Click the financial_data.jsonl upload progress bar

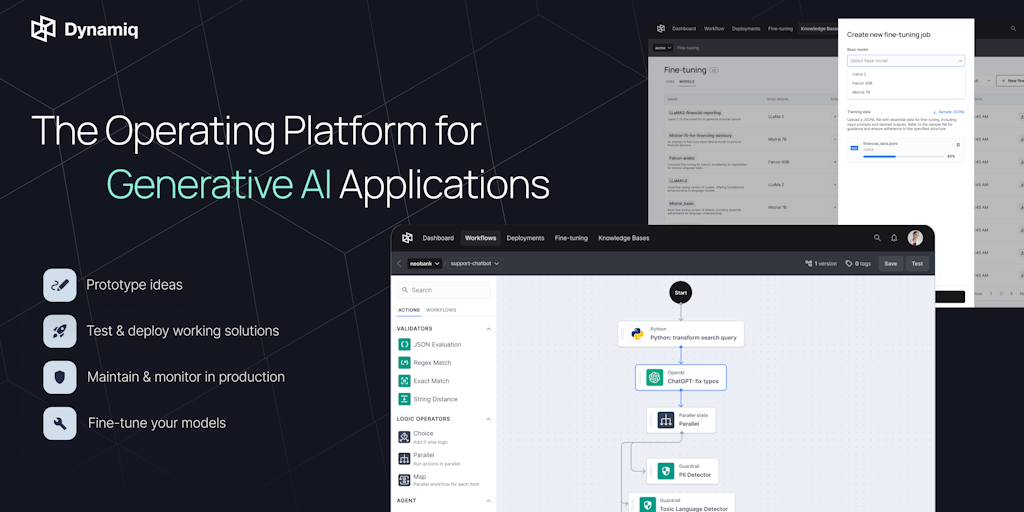tap(903, 157)
